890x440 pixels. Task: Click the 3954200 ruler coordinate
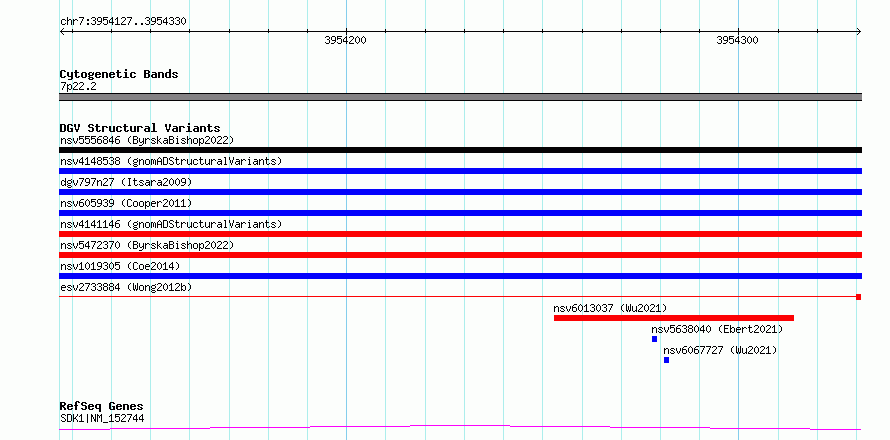[x=345, y=40]
